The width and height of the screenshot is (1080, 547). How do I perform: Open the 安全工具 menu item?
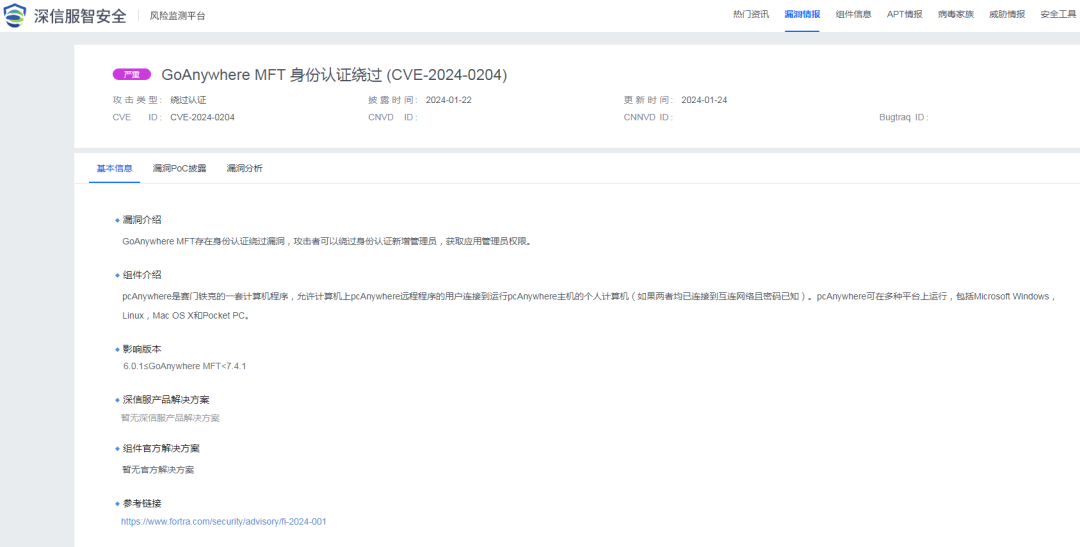pyautogui.click(x=1058, y=14)
